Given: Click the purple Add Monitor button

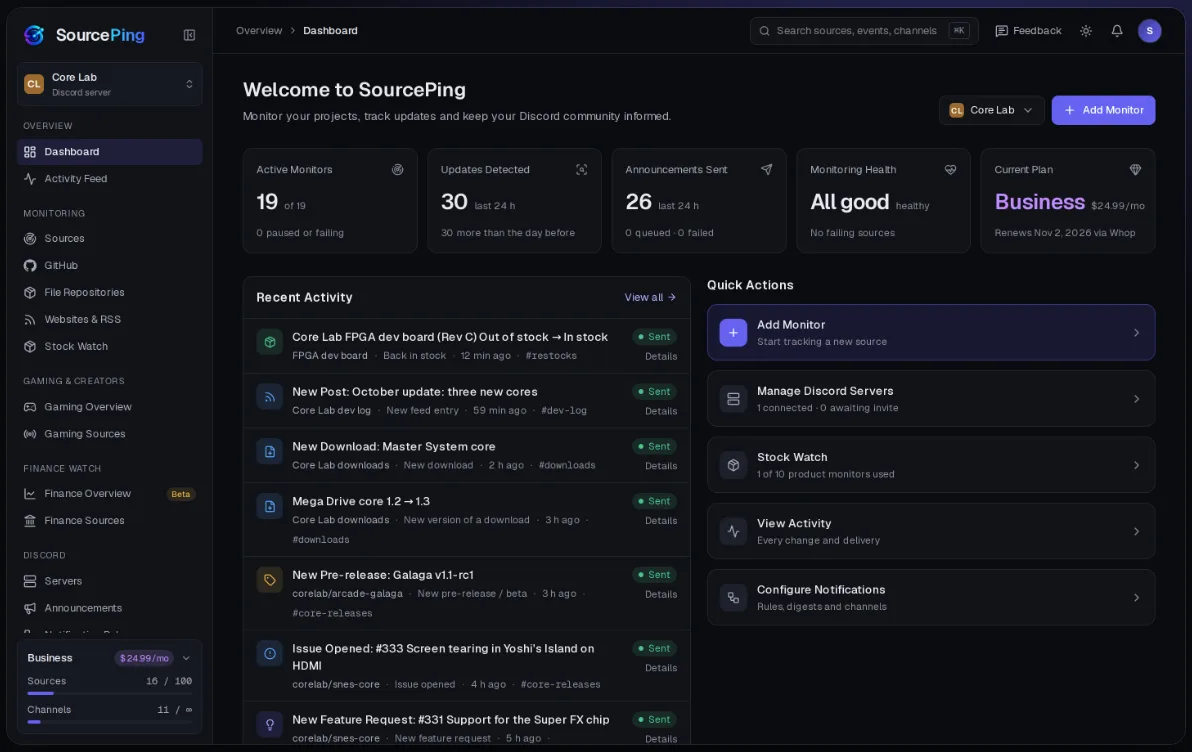Looking at the screenshot, I should coord(1103,110).
